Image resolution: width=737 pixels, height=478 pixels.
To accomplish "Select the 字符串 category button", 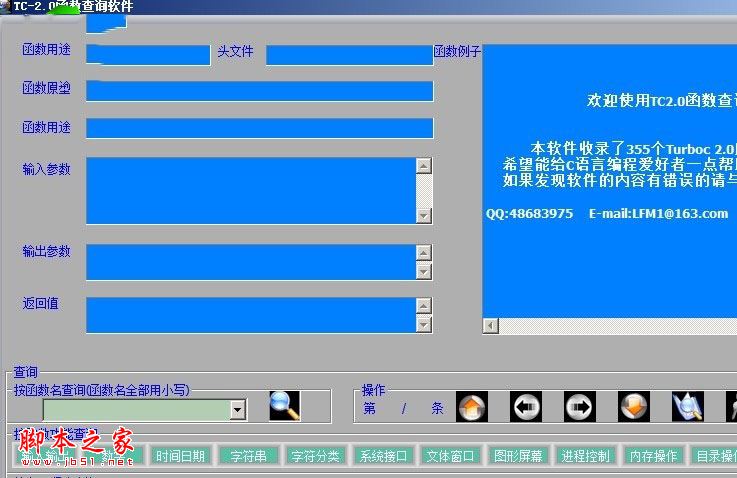I will 248,456.
